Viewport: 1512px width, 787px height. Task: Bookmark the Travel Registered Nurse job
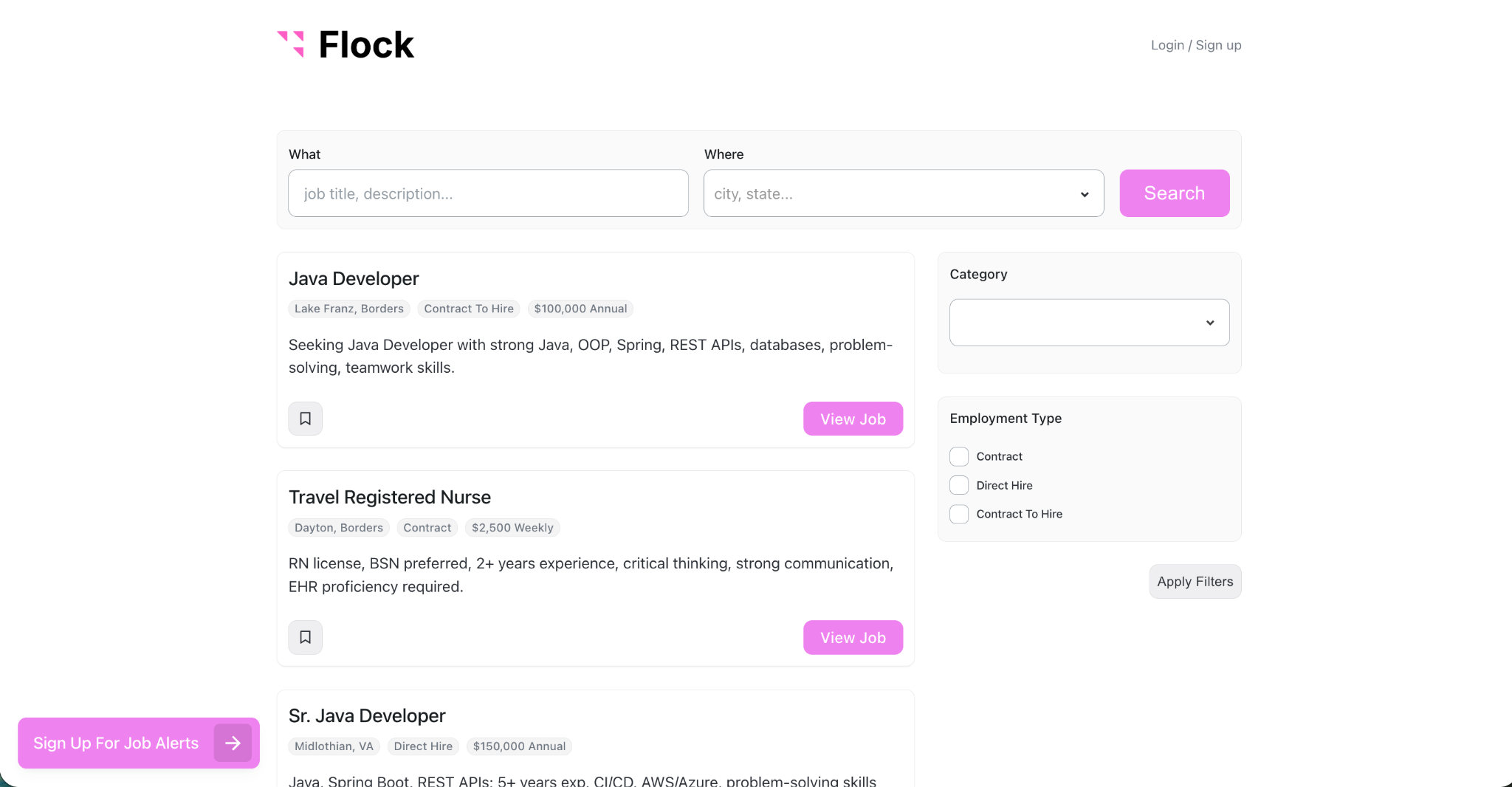[305, 637]
